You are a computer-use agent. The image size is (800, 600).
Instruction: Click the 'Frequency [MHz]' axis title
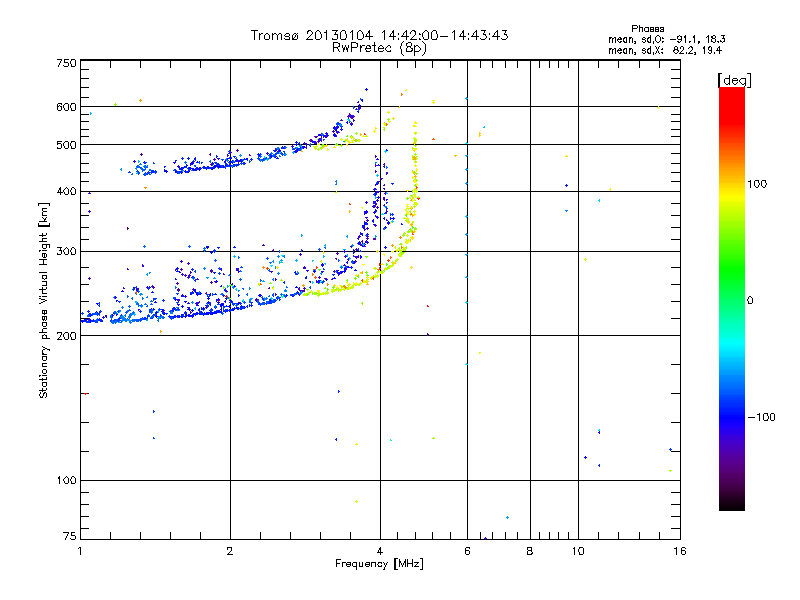[379, 564]
